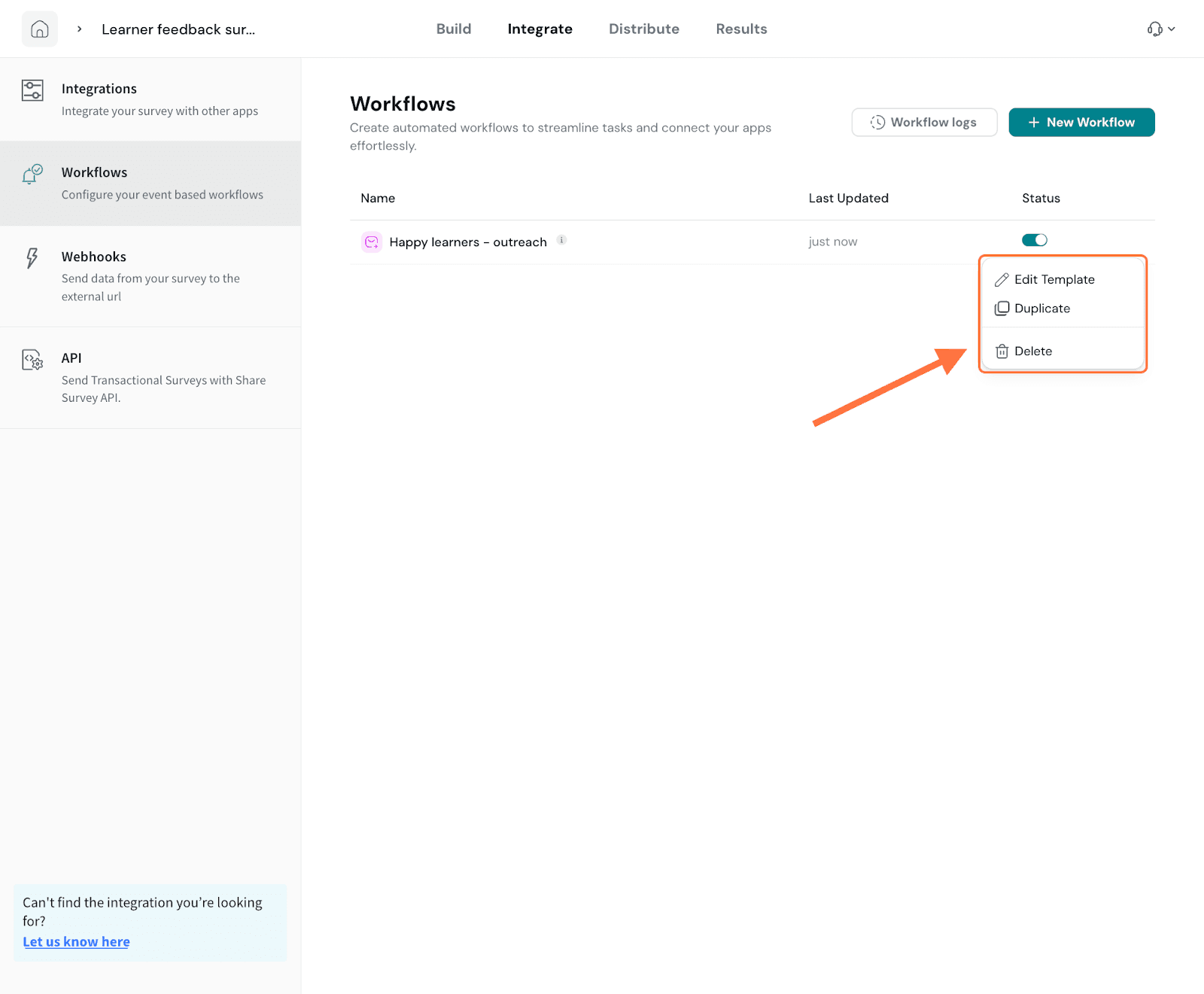Screen dimensions: 1204x994
Task: Create a New Workflow
Action: pos(1081,122)
